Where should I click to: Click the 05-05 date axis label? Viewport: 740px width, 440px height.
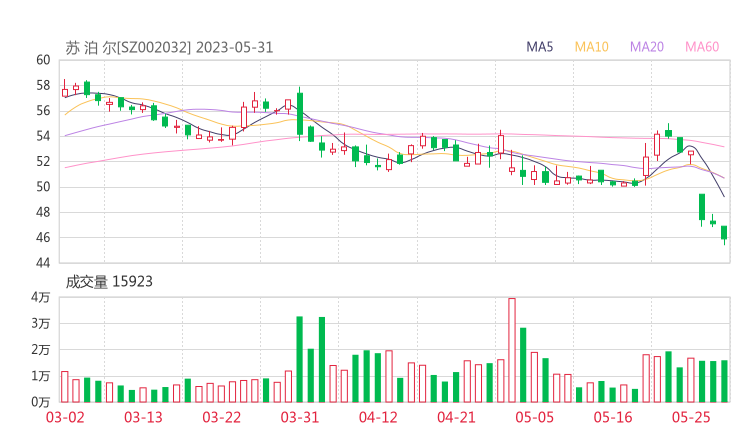click(x=535, y=417)
